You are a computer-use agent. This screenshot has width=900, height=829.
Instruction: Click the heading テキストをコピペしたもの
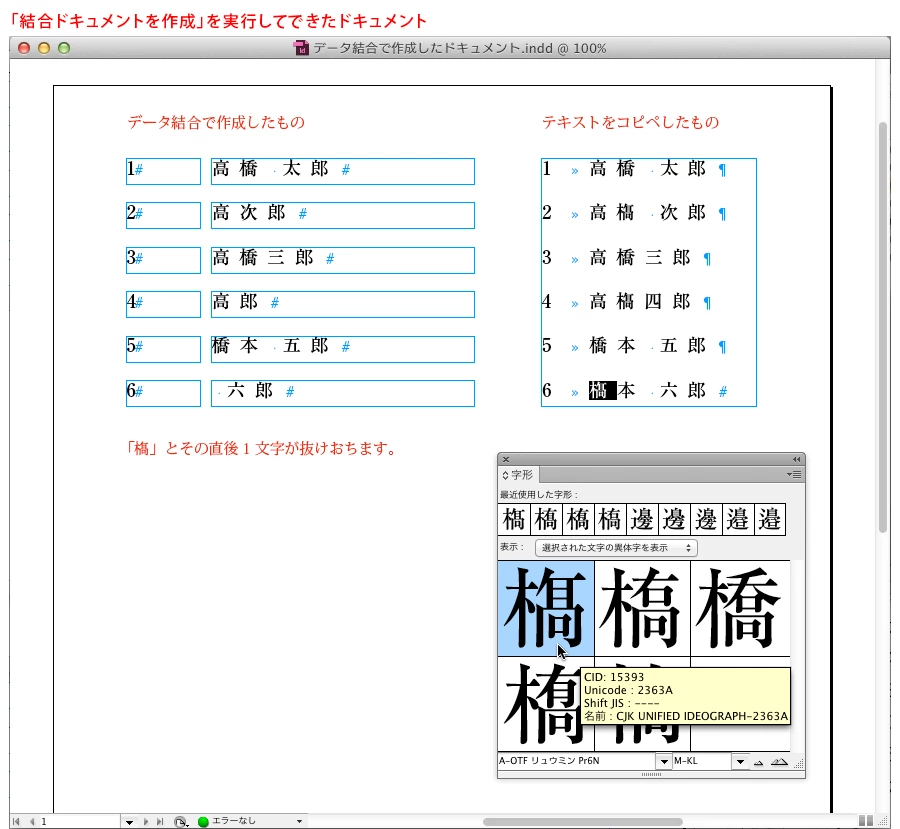tap(631, 122)
